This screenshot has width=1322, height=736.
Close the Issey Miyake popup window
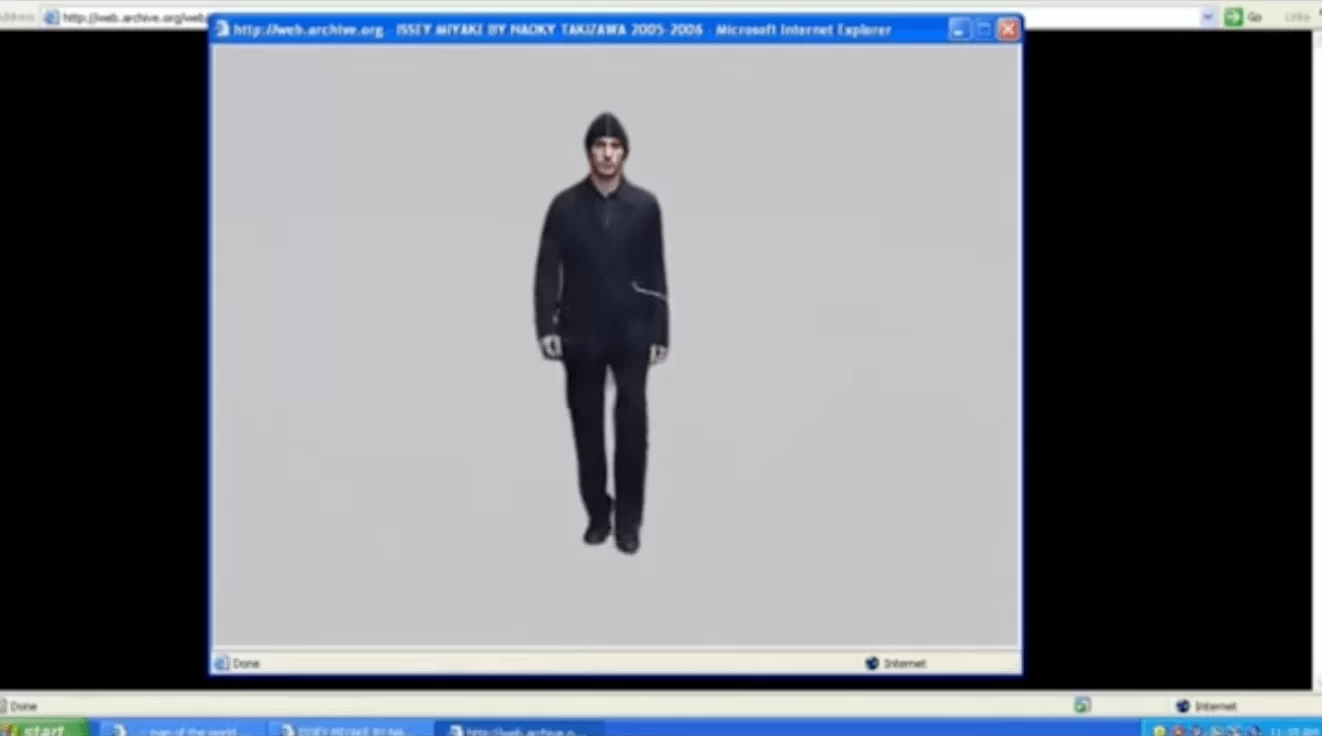pos(1008,30)
